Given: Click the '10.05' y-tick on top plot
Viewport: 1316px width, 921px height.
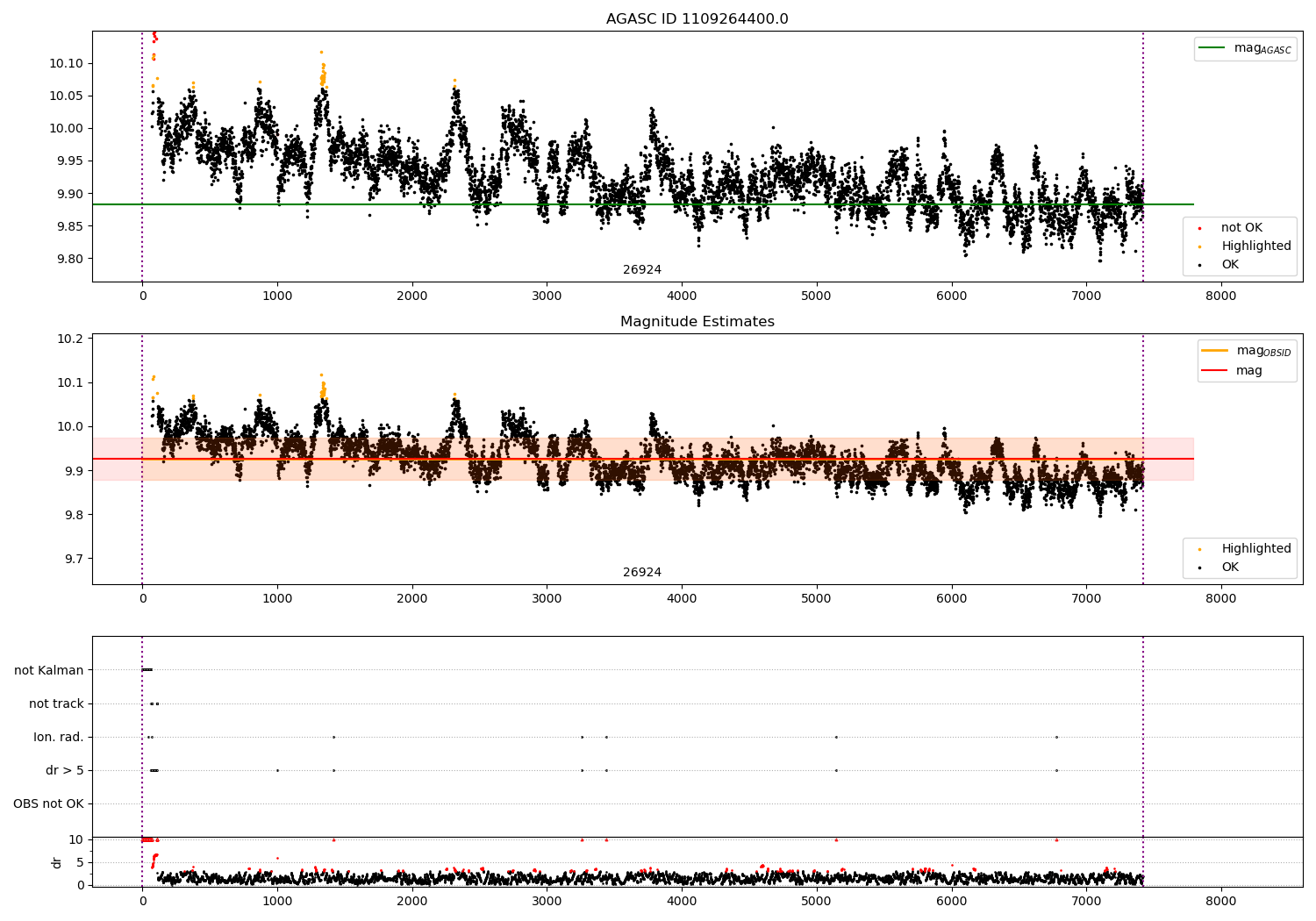Looking at the screenshot, I should (x=66, y=96).
